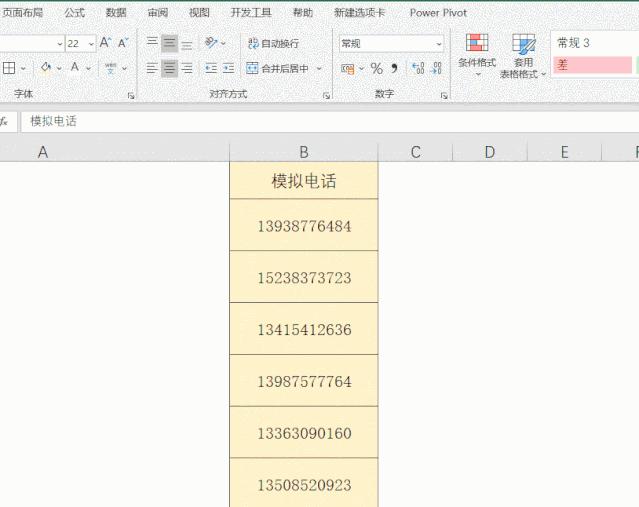Open the font color dropdown arrow

click(x=88, y=68)
